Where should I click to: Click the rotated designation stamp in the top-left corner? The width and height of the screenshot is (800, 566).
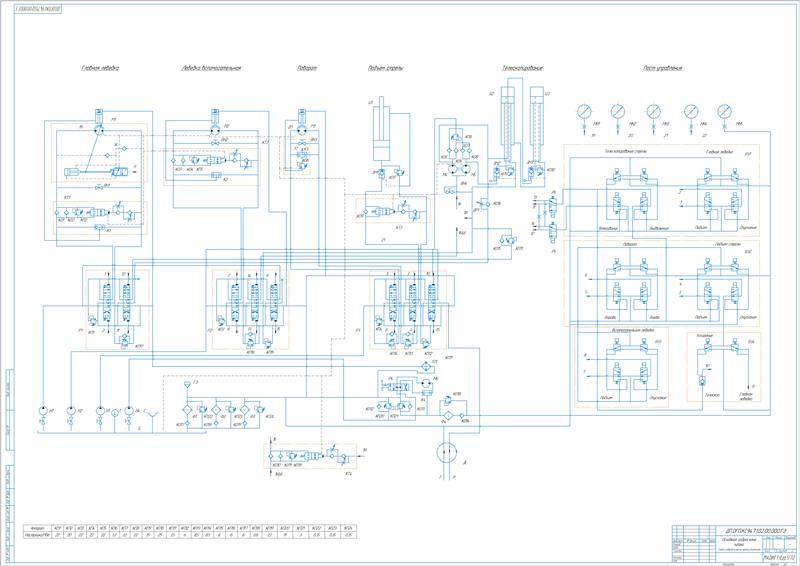(x=38, y=9)
